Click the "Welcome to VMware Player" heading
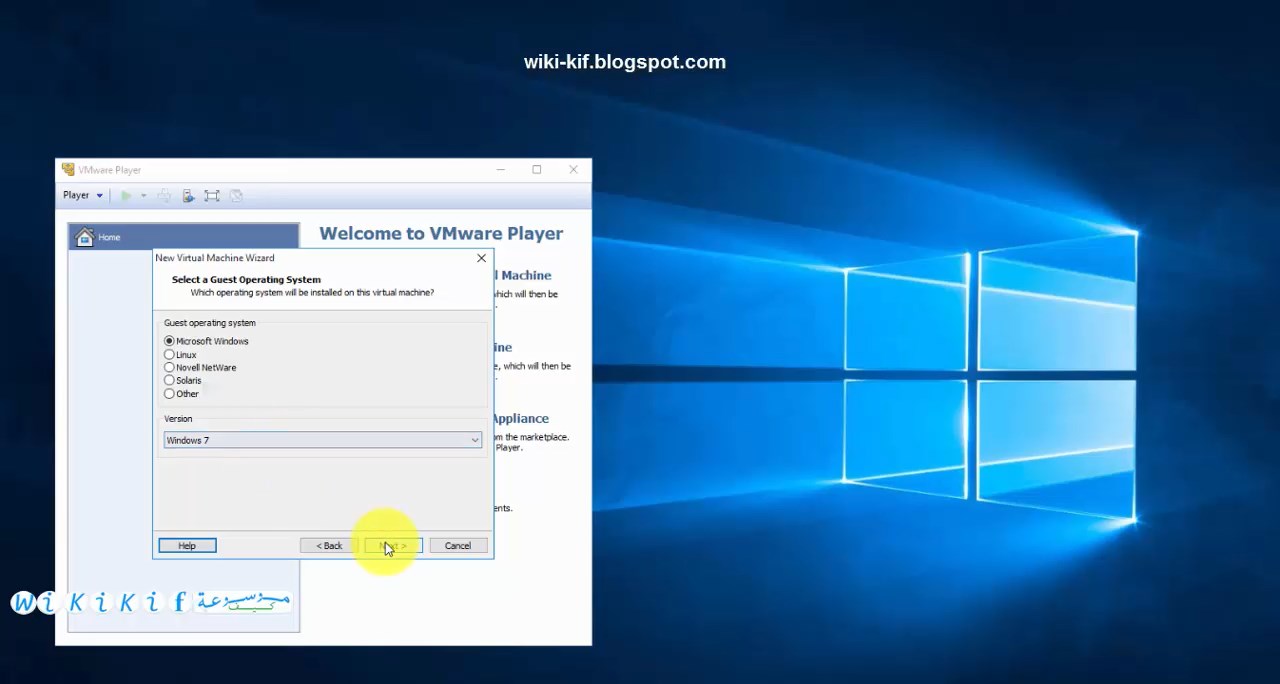The height and width of the screenshot is (684, 1280). (441, 233)
